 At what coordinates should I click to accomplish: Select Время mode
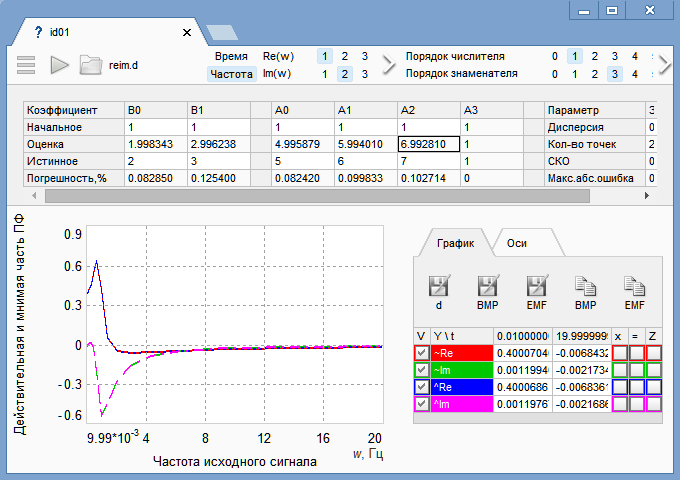pyautogui.click(x=231, y=56)
